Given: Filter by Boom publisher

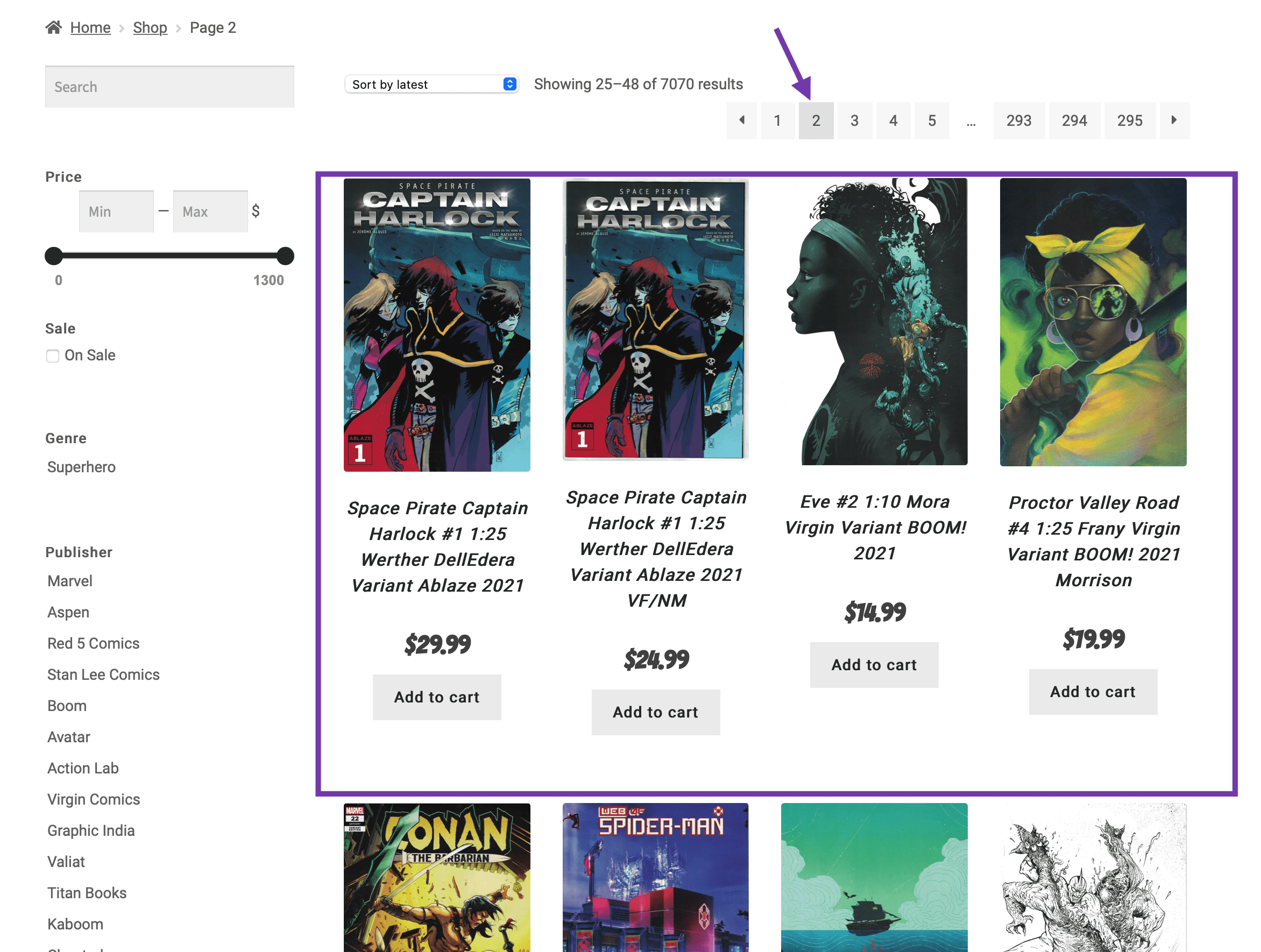Looking at the screenshot, I should (67, 706).
